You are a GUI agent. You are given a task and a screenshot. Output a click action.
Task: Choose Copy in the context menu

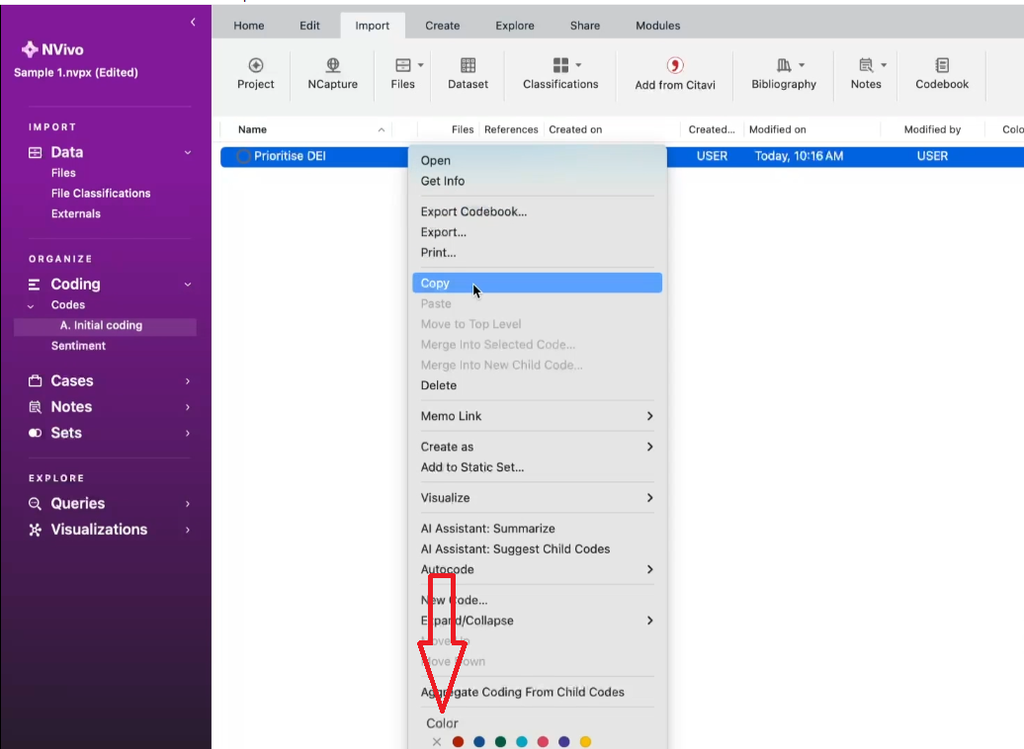point(537,283)
